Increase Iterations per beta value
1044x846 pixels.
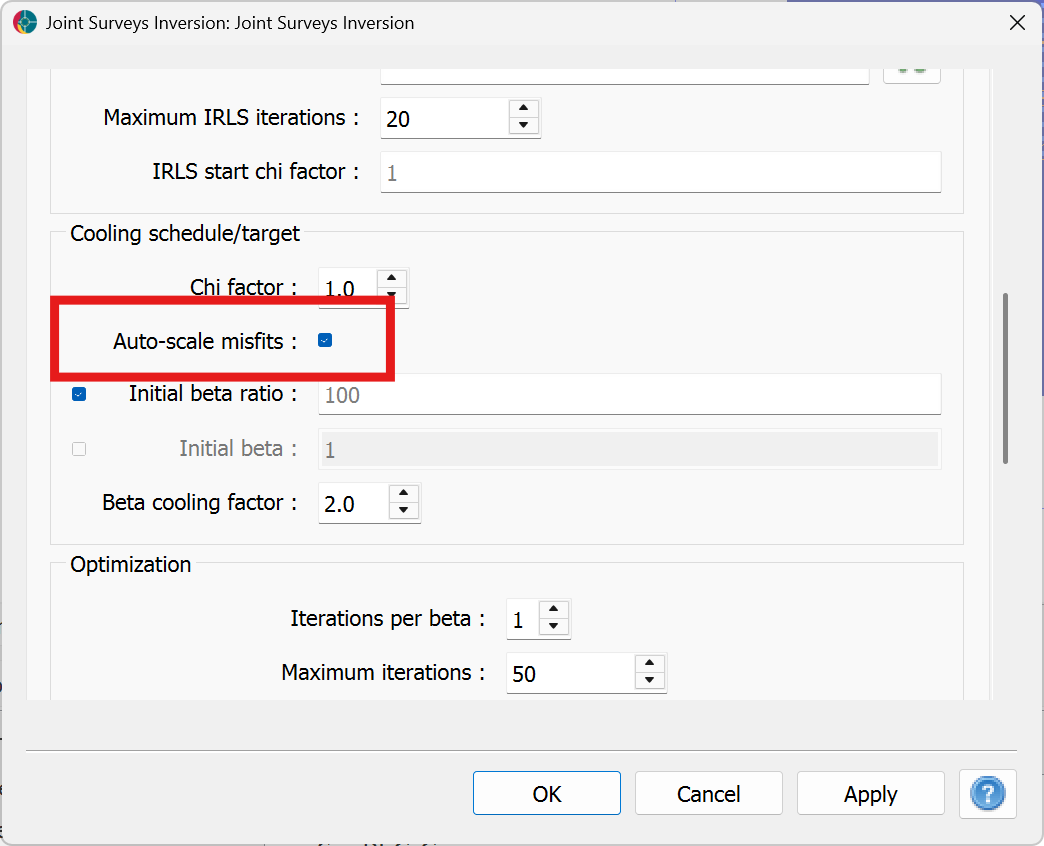(553, 609)
